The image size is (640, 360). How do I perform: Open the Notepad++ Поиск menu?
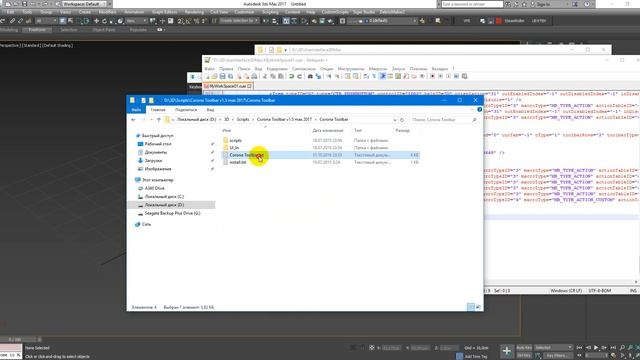[244, 69]
